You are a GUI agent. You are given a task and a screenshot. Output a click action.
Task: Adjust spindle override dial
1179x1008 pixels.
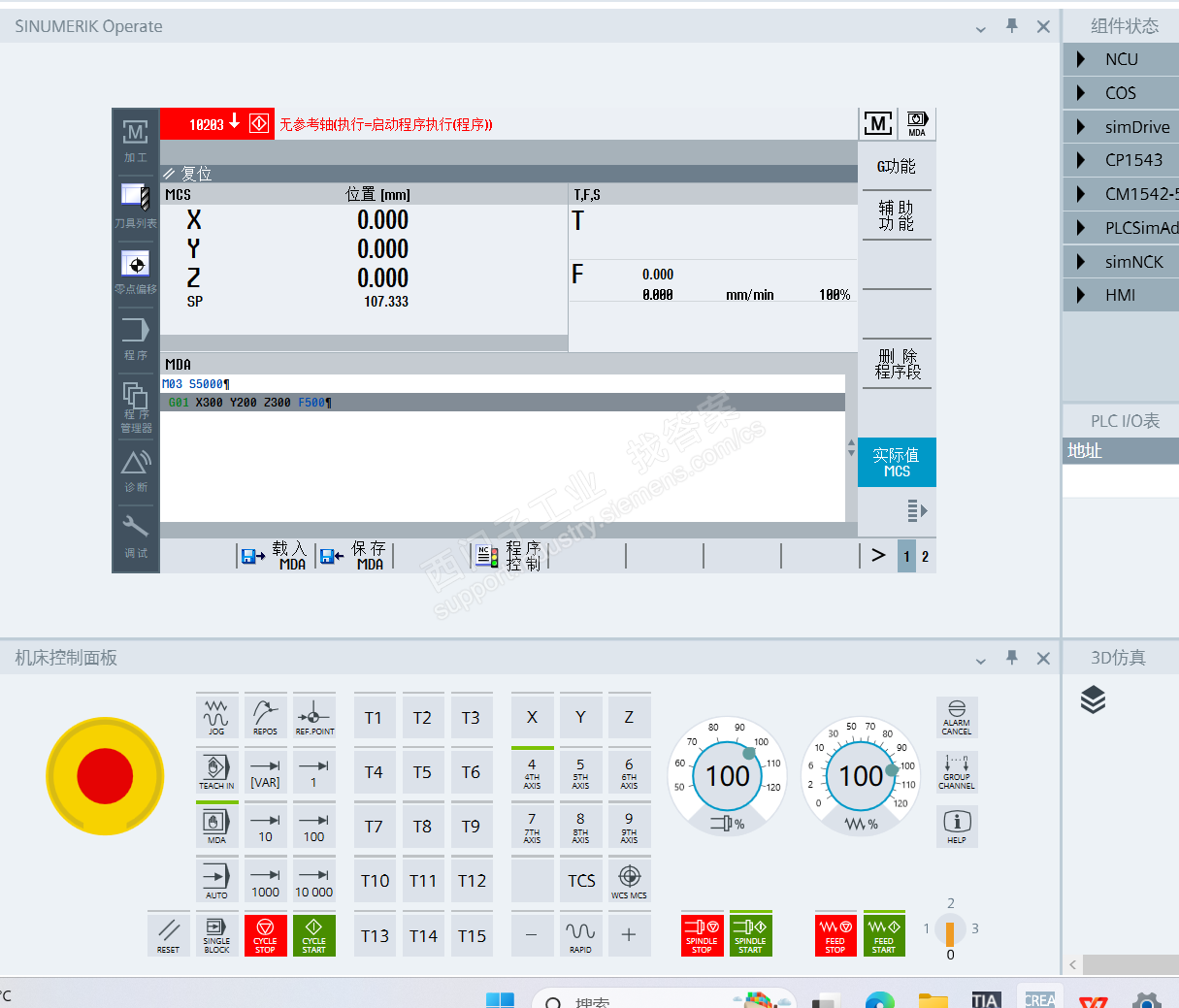[728, 776]
